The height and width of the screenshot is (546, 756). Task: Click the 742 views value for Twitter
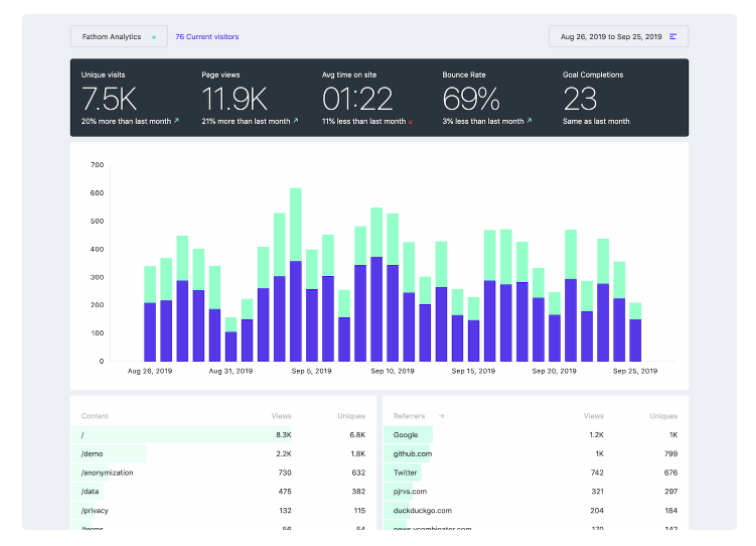pyautogui.click(x=597, y=472)
